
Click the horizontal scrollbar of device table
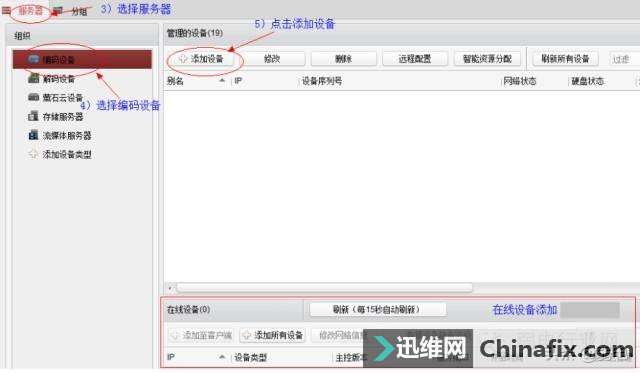click(x=324, y=288)
